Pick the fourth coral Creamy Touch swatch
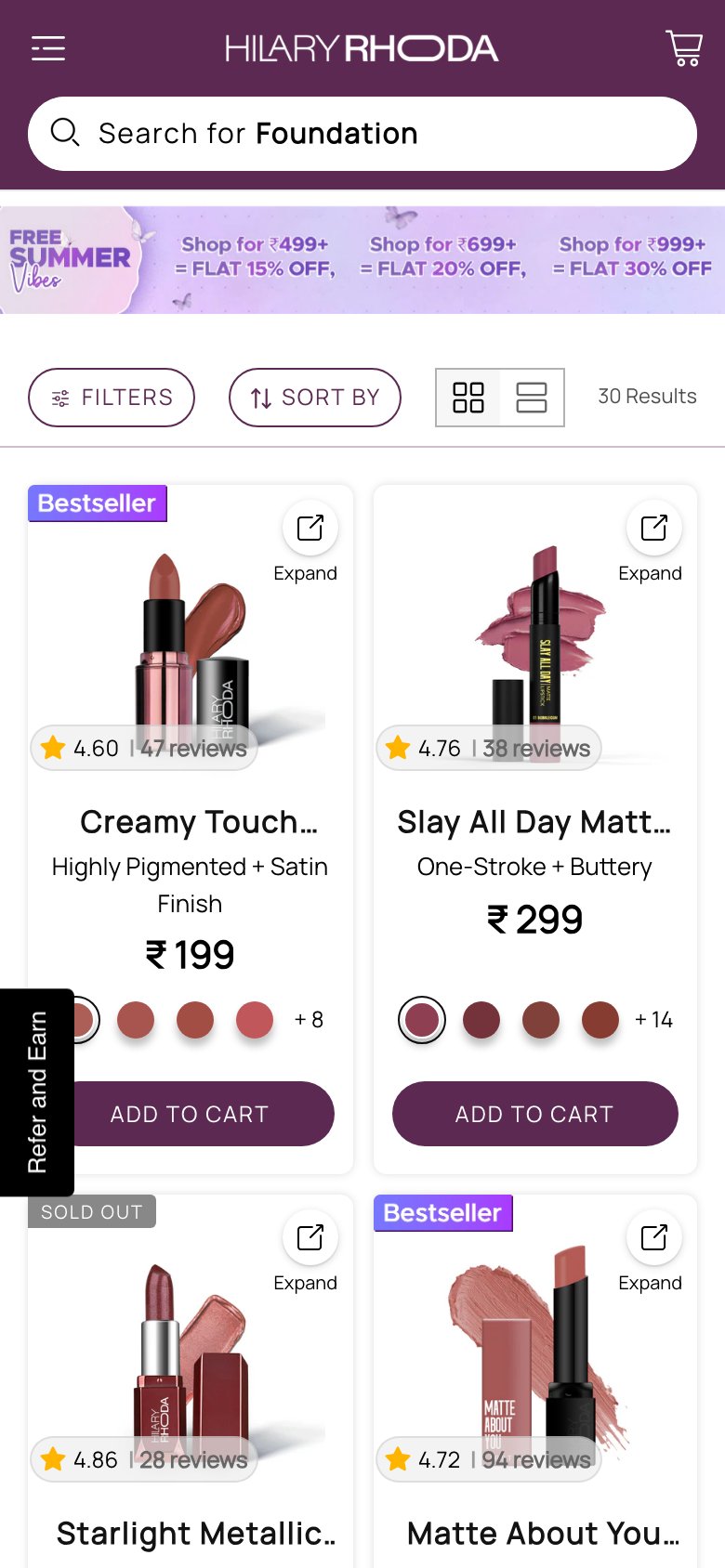Viewport: 725px width, 1568px height. pyautogui.click(x=255, y=1020)
